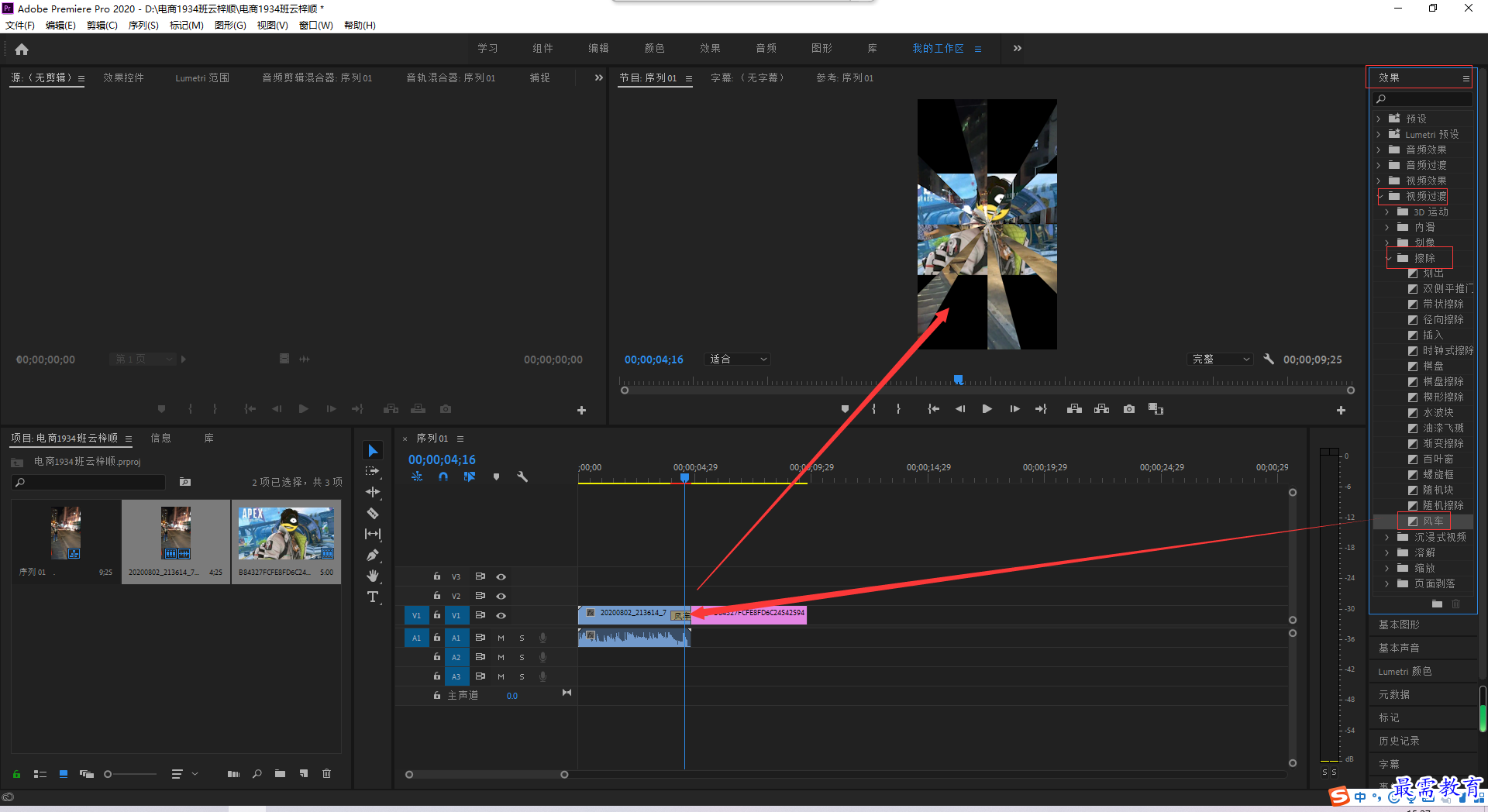
Task: Open 文件(F) menu
Action: 20,26
